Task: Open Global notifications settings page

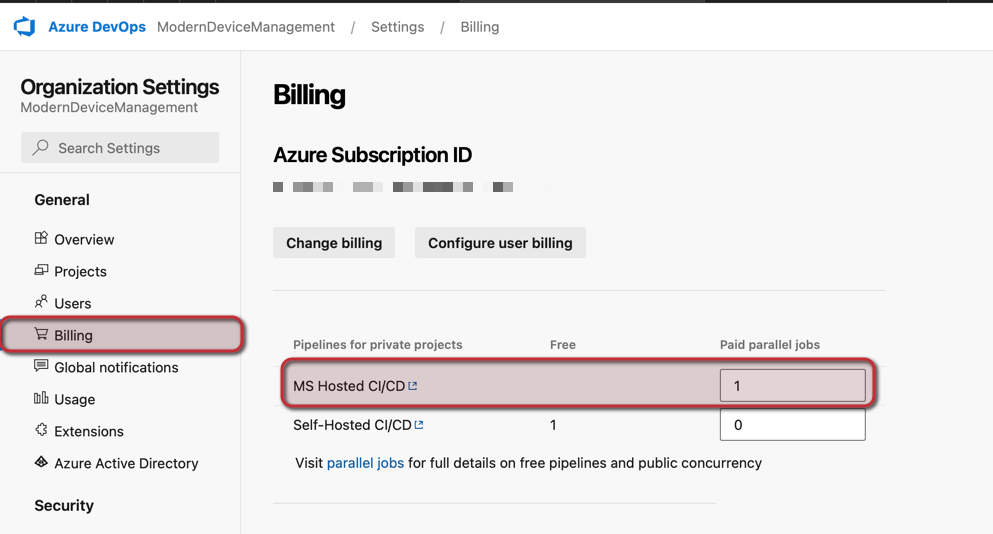Action: click(x=116, y=367)
